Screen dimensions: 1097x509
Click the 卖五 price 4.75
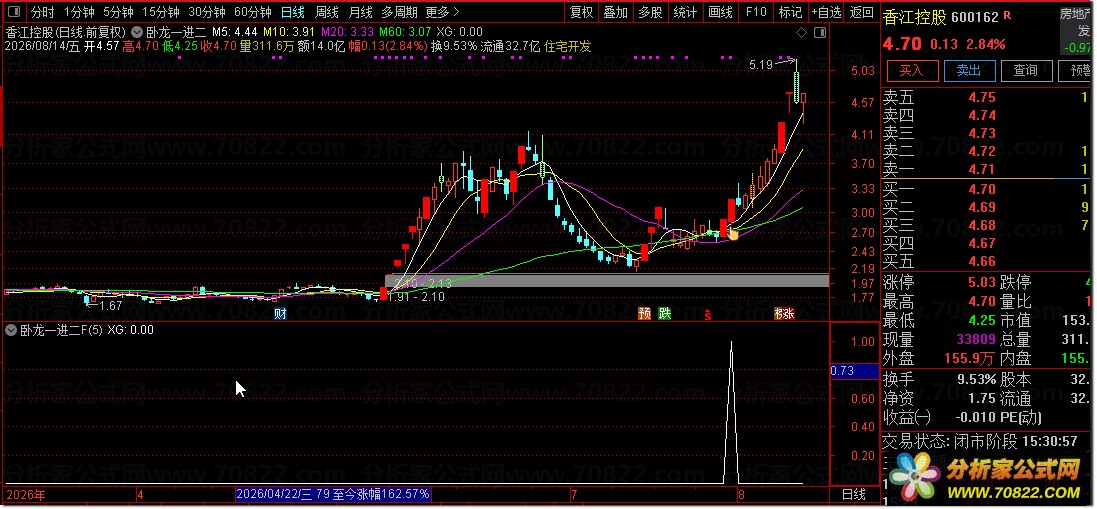coord(982,97)
